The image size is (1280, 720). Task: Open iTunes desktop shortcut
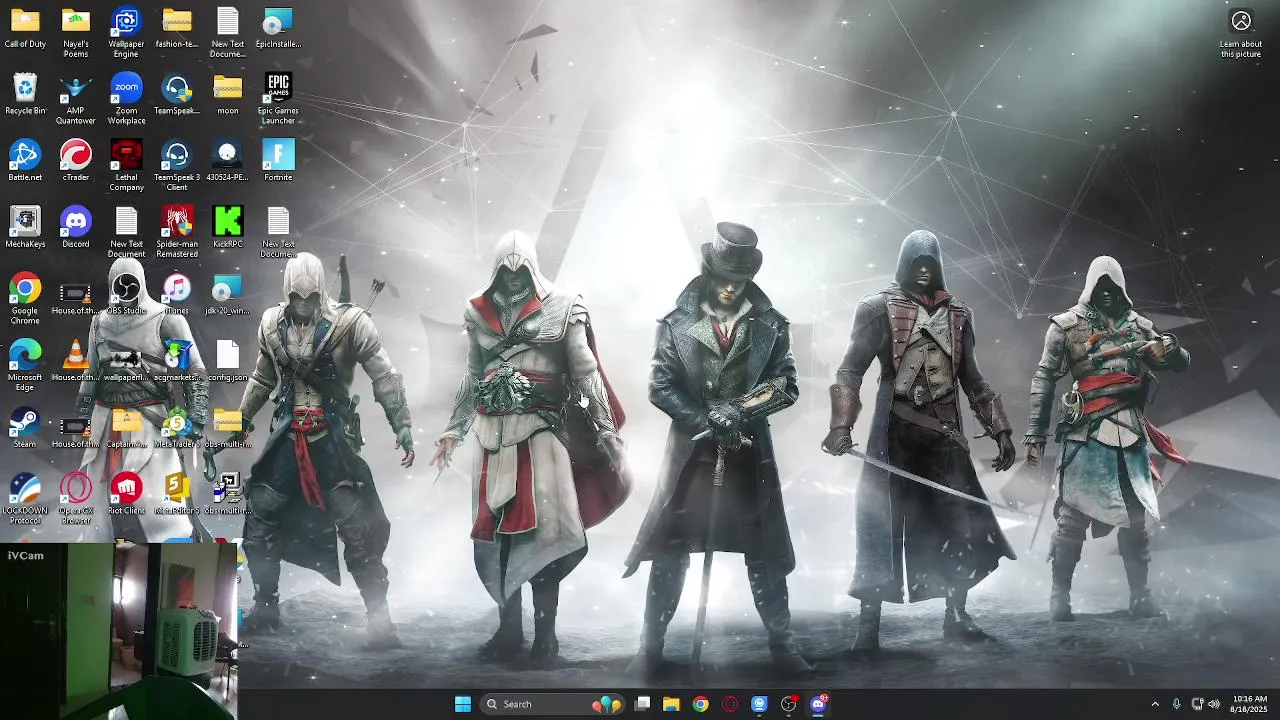pyautogui.click(x=177, y=294)
